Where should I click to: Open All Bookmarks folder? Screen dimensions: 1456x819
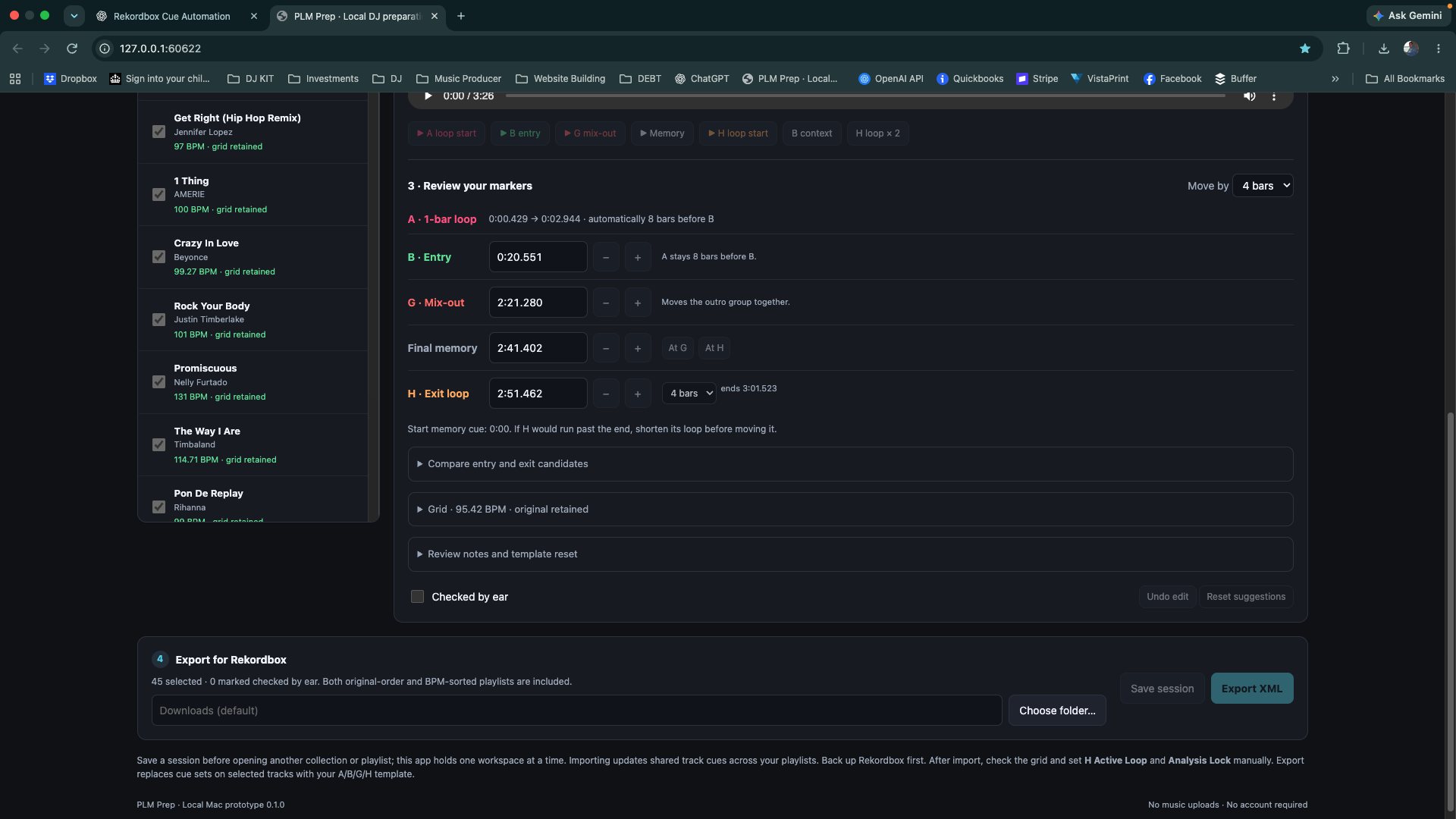click(x=1405, y=79)
